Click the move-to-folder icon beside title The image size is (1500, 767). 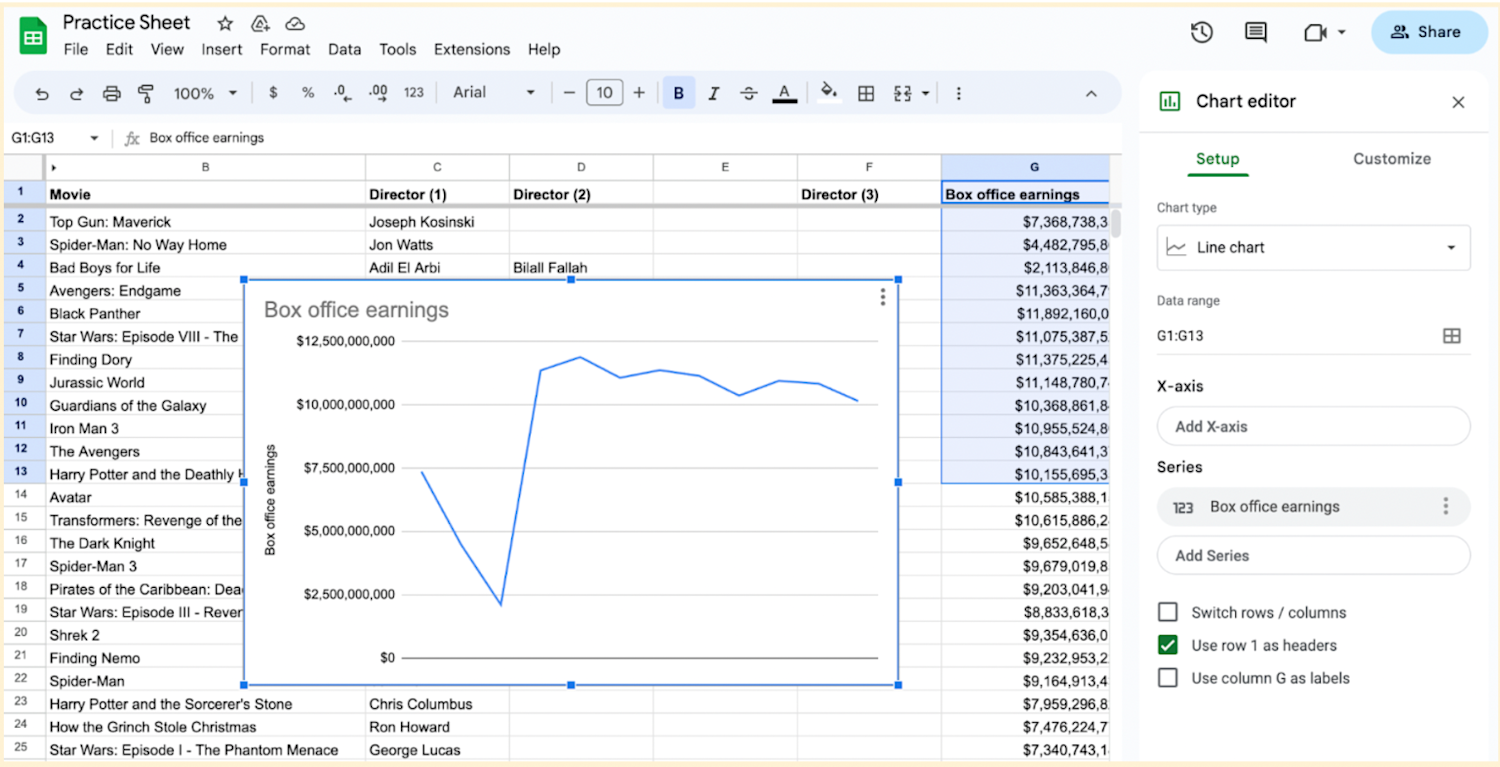click(260, 23)
